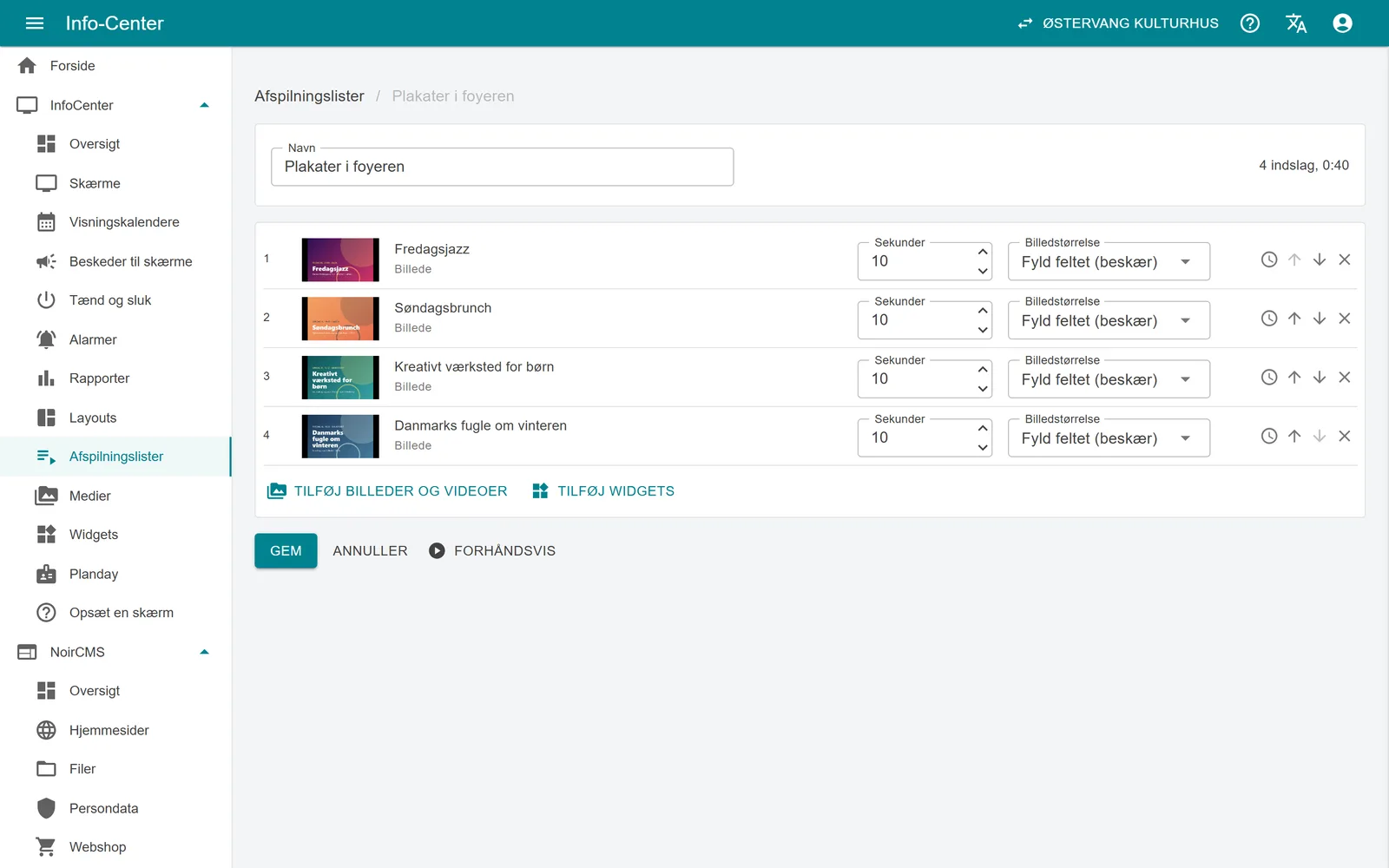Viewport: 1389px width, 868px height.
Task: Move Danmarks fugle om vinteren up
Action: click(x=1294, y=437)
